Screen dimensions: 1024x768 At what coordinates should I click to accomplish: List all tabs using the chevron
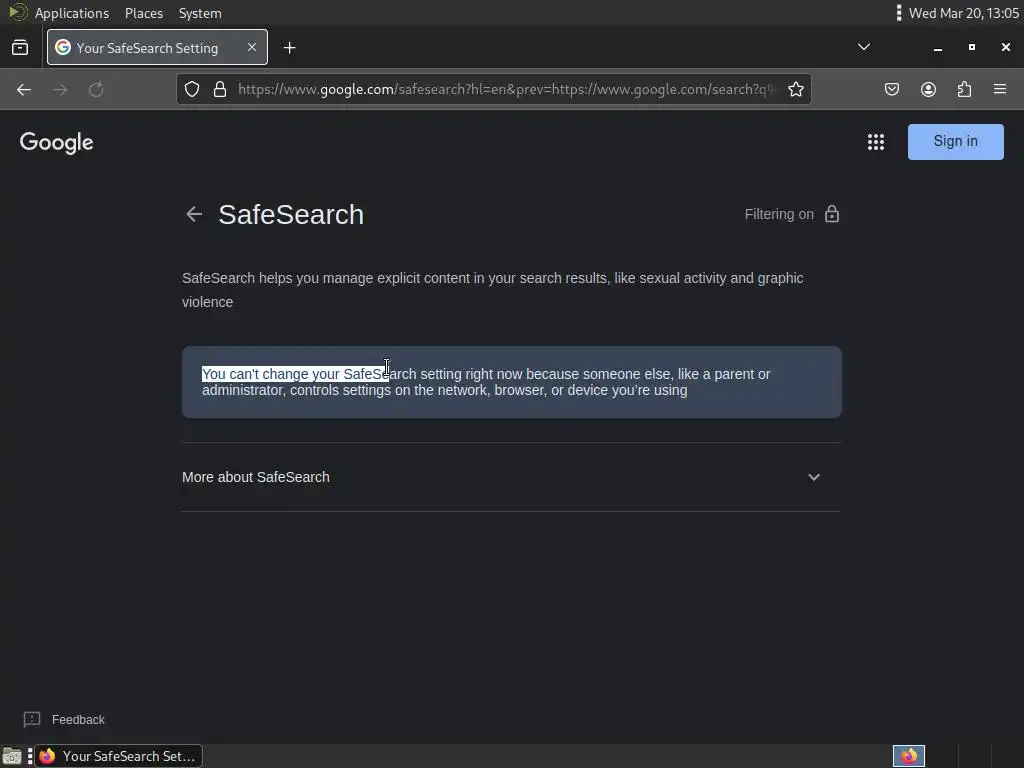(x=863, y=47)
